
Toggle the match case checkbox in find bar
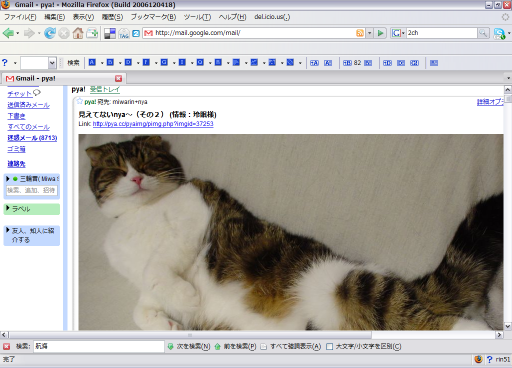point(329,347)
